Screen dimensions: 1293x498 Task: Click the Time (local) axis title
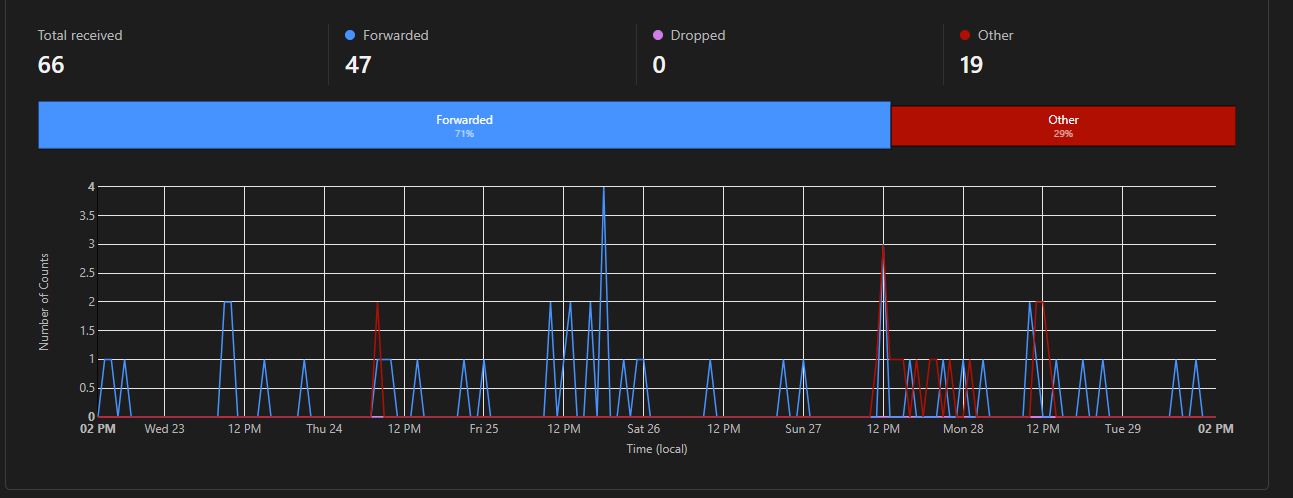click(x=657, y=449)
